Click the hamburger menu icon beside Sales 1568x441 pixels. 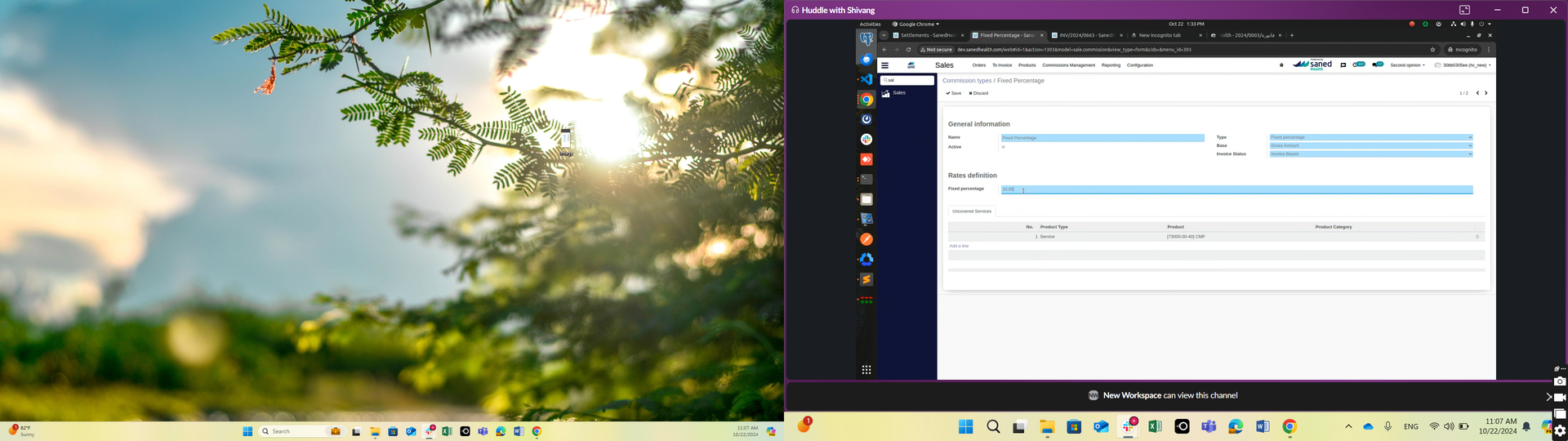(884, 65)
